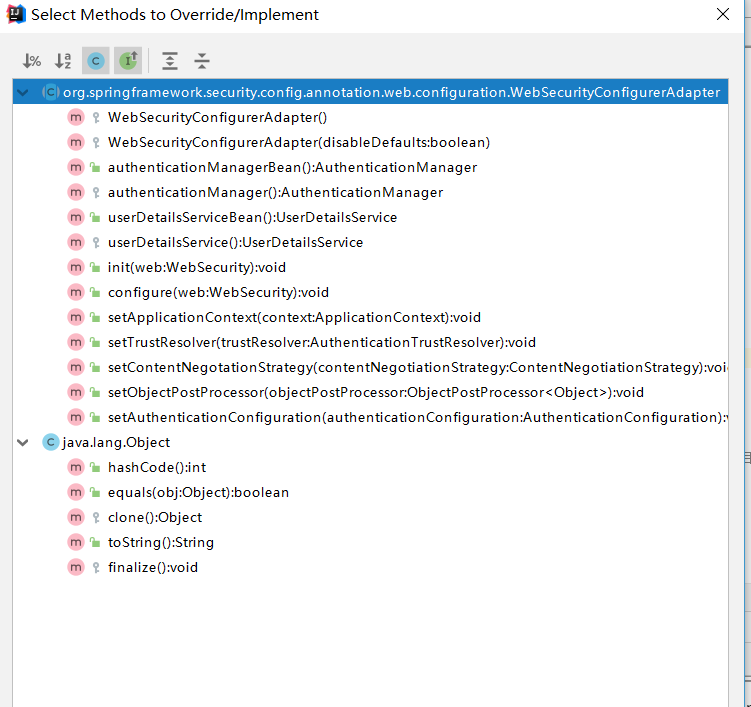
Task: Click the method icon beside authenticationManagerBean
Action: pos(76,167)
